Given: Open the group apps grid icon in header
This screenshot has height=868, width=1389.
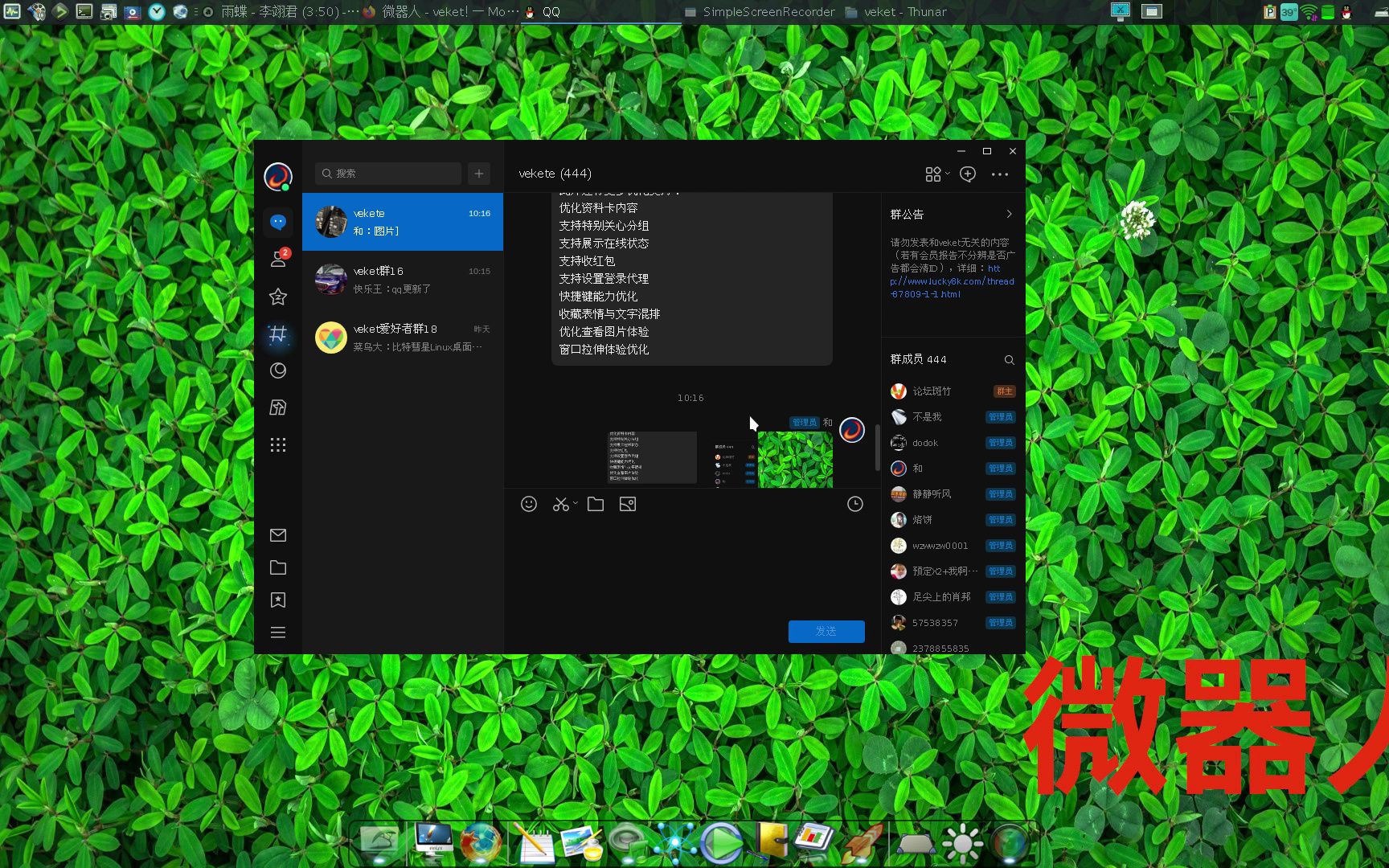Looking at the screenshot, I should click(933, 174).
